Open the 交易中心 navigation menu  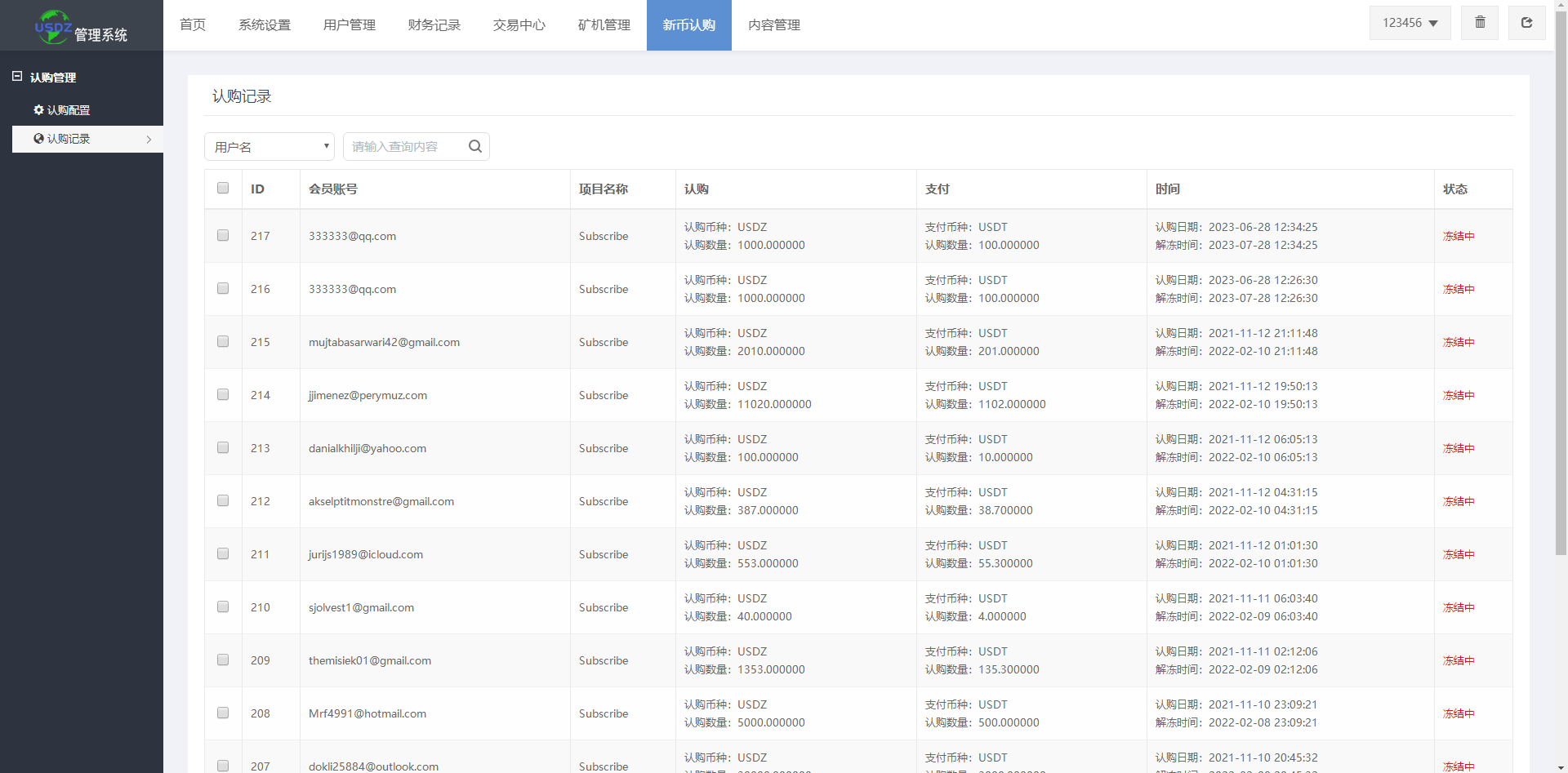pyautogui.click(x=519, y=25)
